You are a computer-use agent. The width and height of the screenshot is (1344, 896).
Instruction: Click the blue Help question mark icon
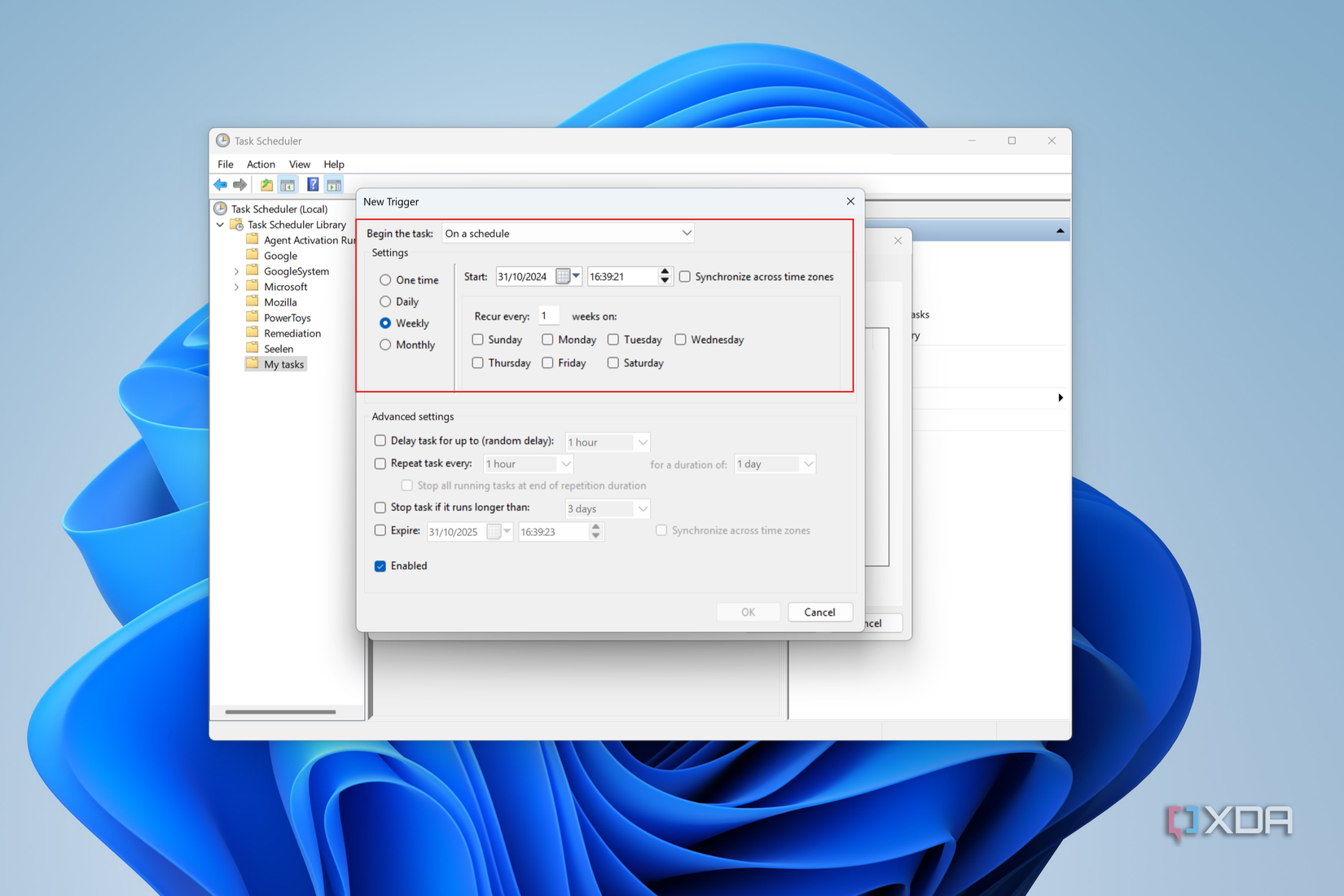(313, 185)
